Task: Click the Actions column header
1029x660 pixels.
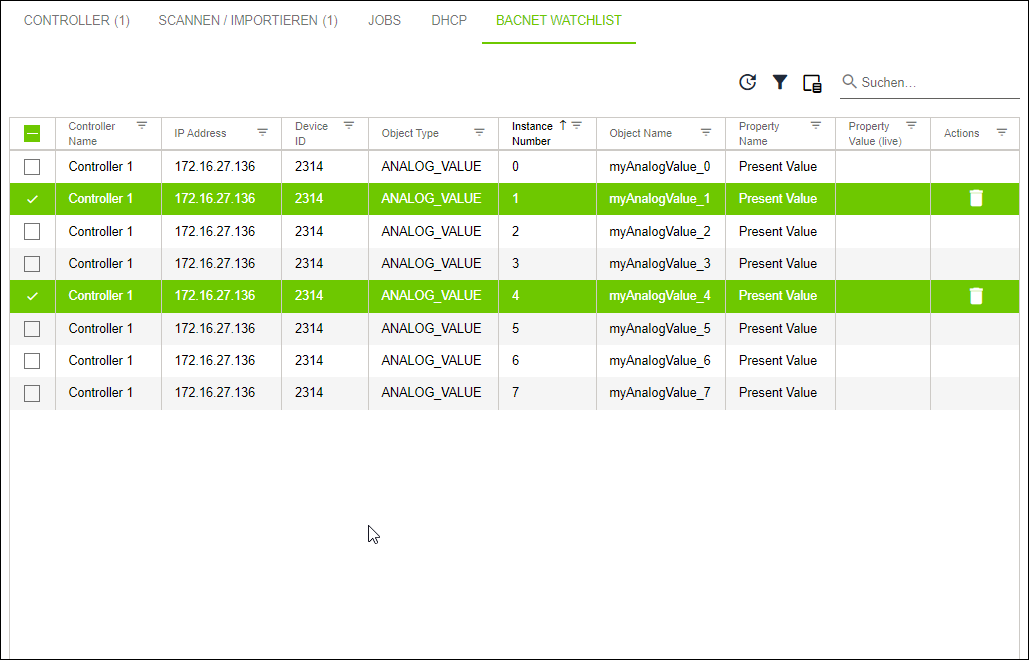Action: click(961, 133)
